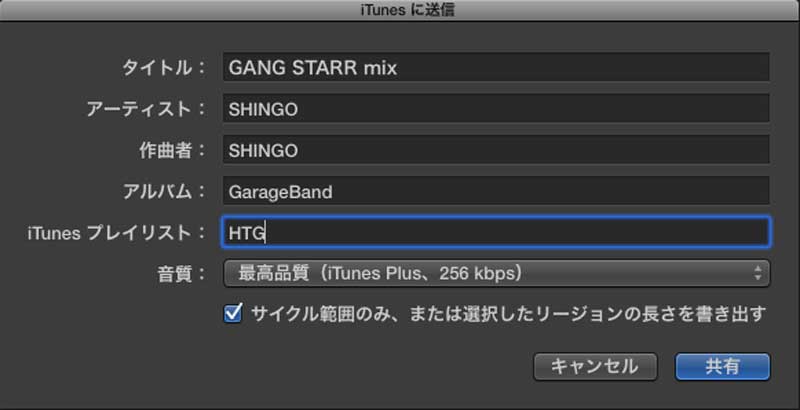
Task: Click the アルバム： label text
Action: 164,192
